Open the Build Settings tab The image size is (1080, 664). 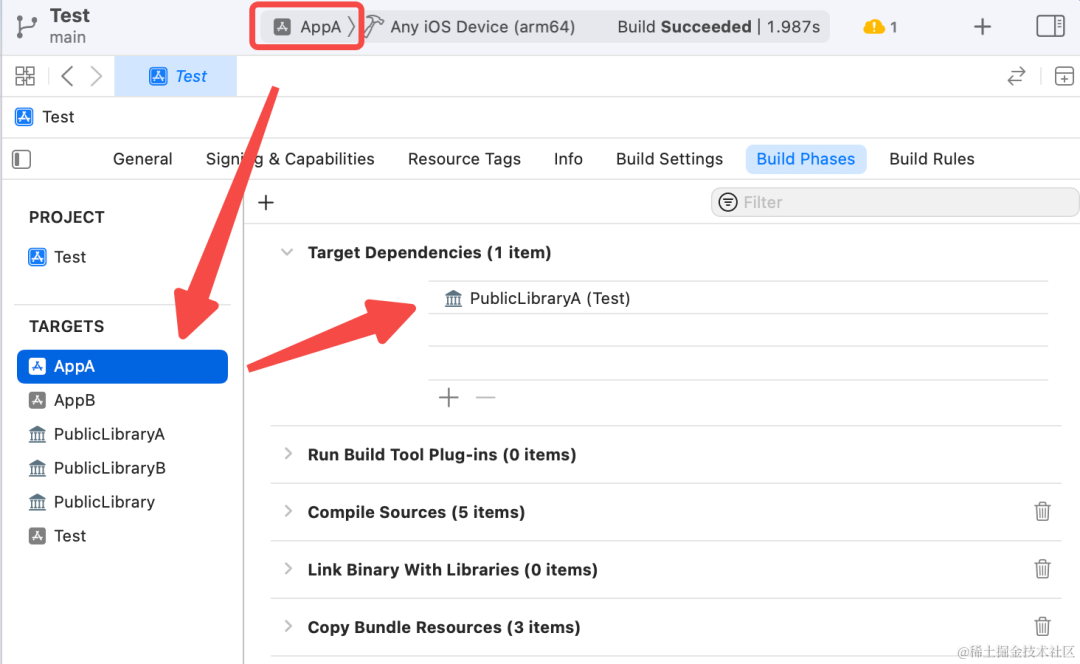[x=669, y=159]
